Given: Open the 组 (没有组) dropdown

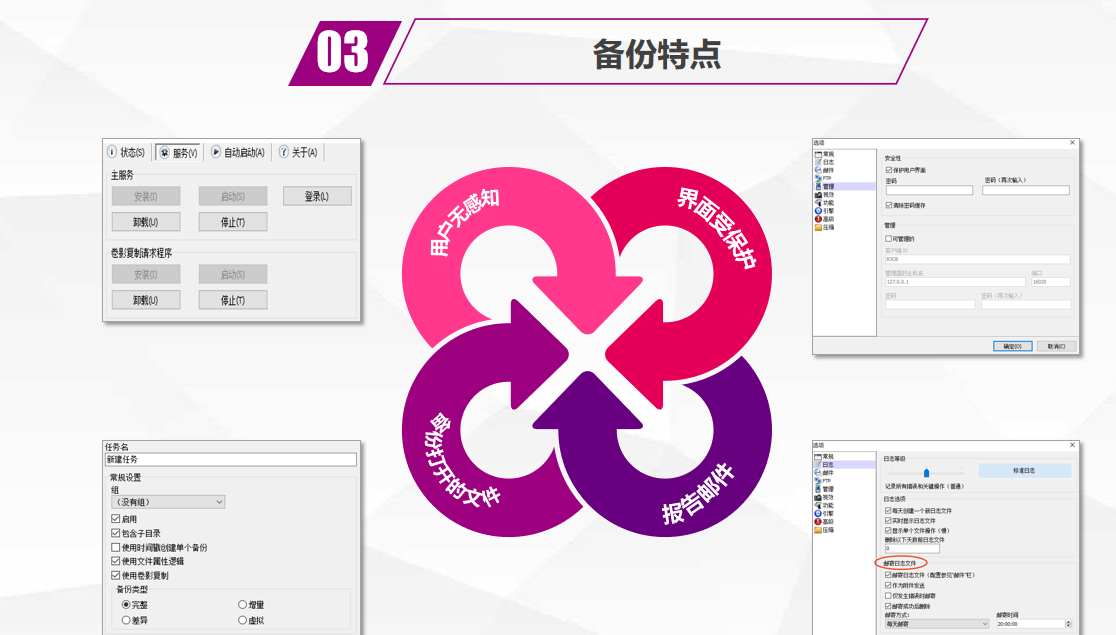Looking at the screenshot, I should (x=166, y=502).
